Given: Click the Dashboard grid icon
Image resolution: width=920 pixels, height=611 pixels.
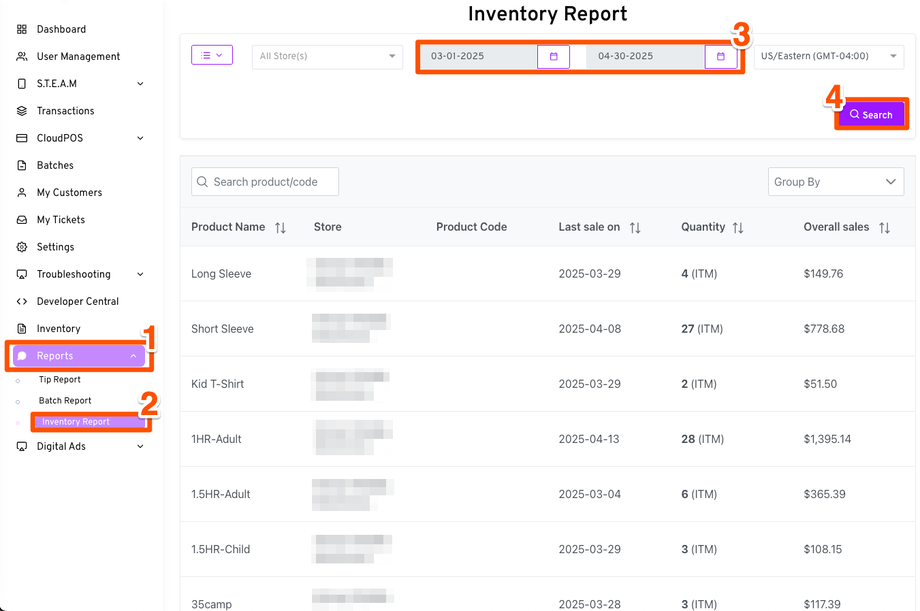Looking at the screenshot, I should tap(22, 30).
